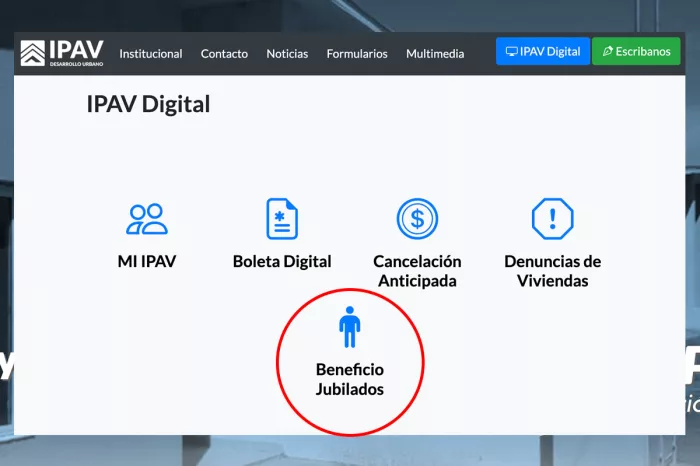Click the Denuncias de Viviendas warning icon

tap(553, 219)
